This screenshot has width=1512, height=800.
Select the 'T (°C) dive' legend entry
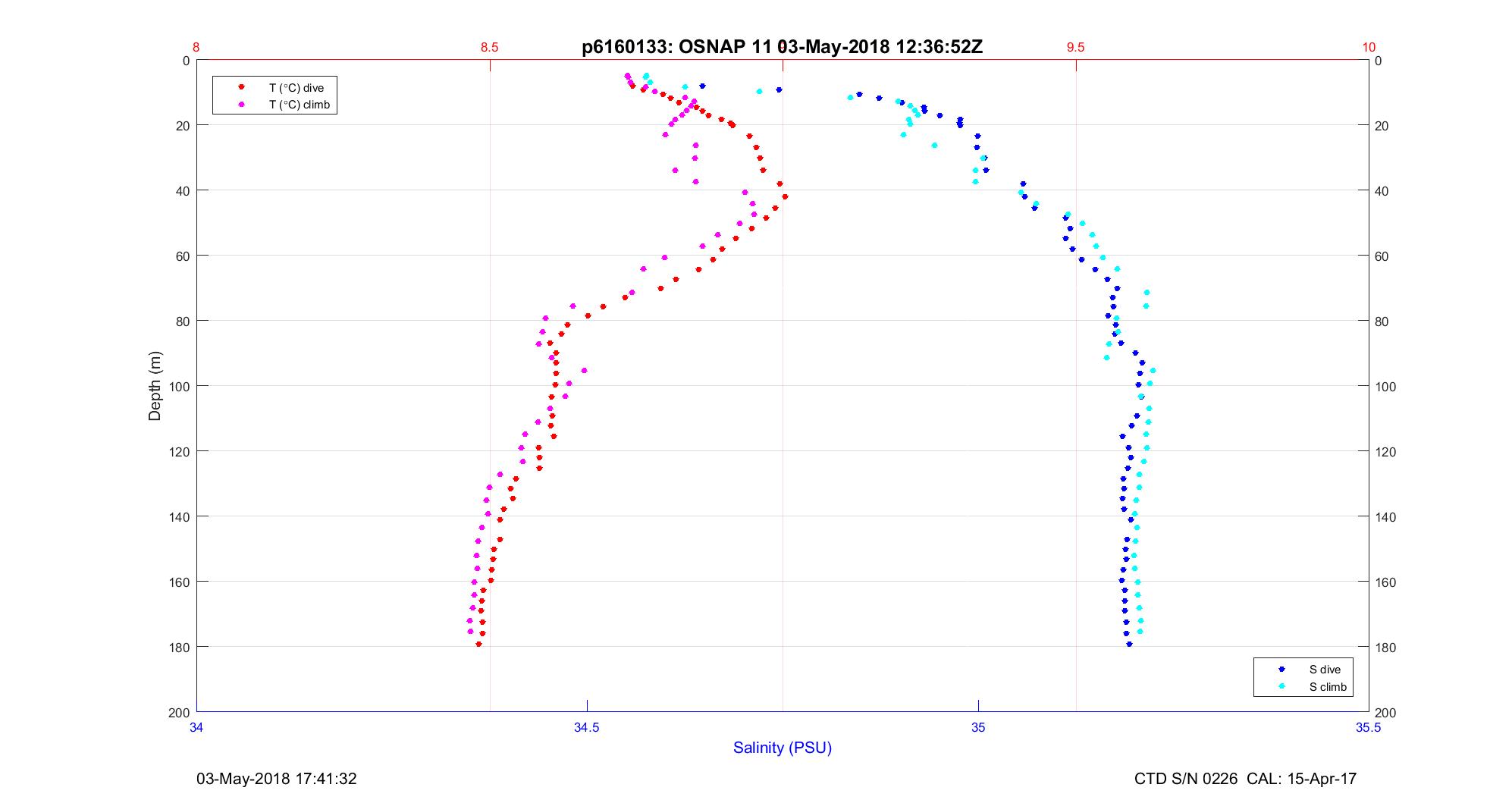point(296,88)
